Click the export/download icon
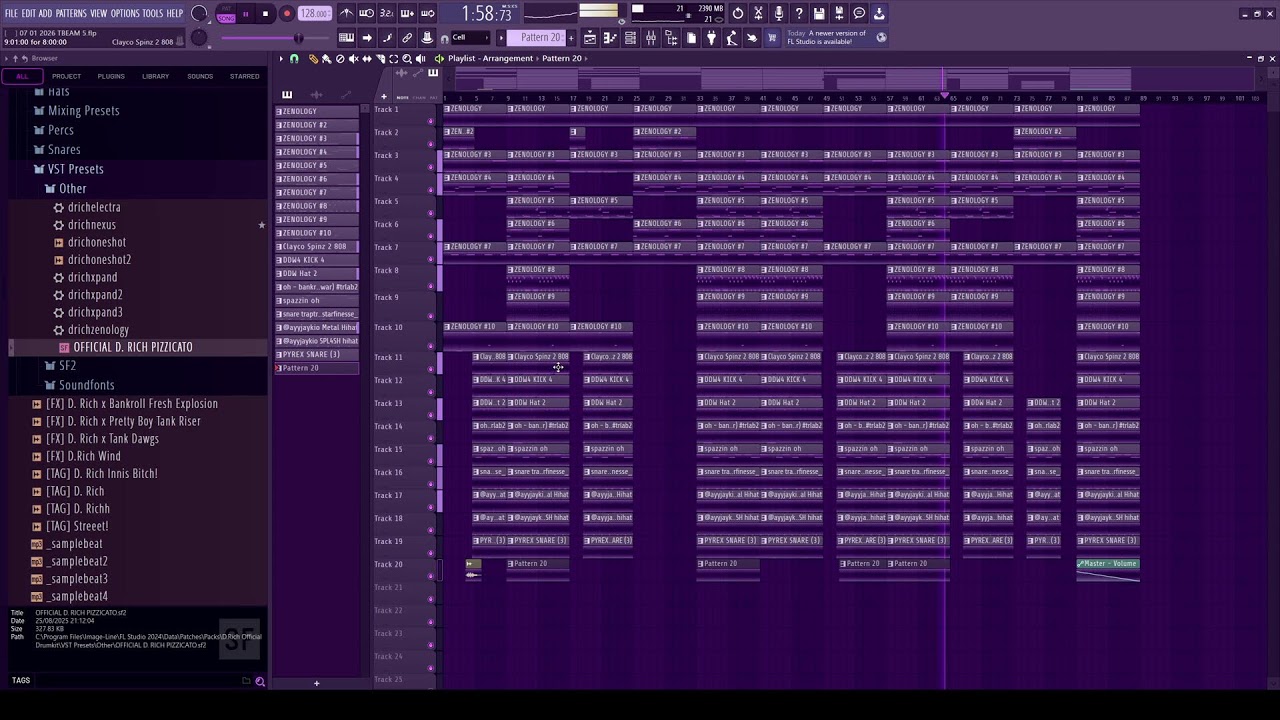Image resolution: width=1280 pixels, height=720 pixels. click(879, 14)
